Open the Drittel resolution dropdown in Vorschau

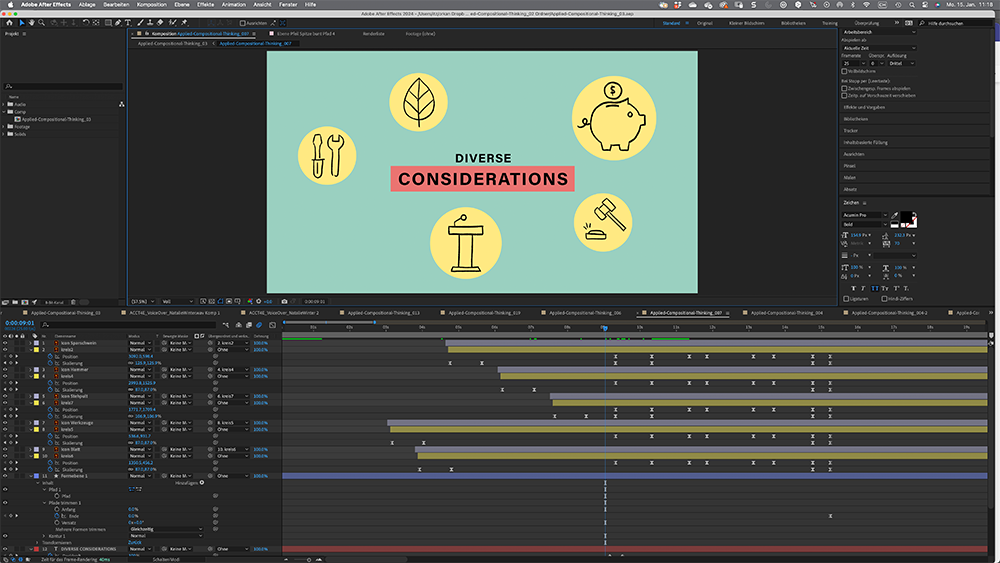[902, 63]
